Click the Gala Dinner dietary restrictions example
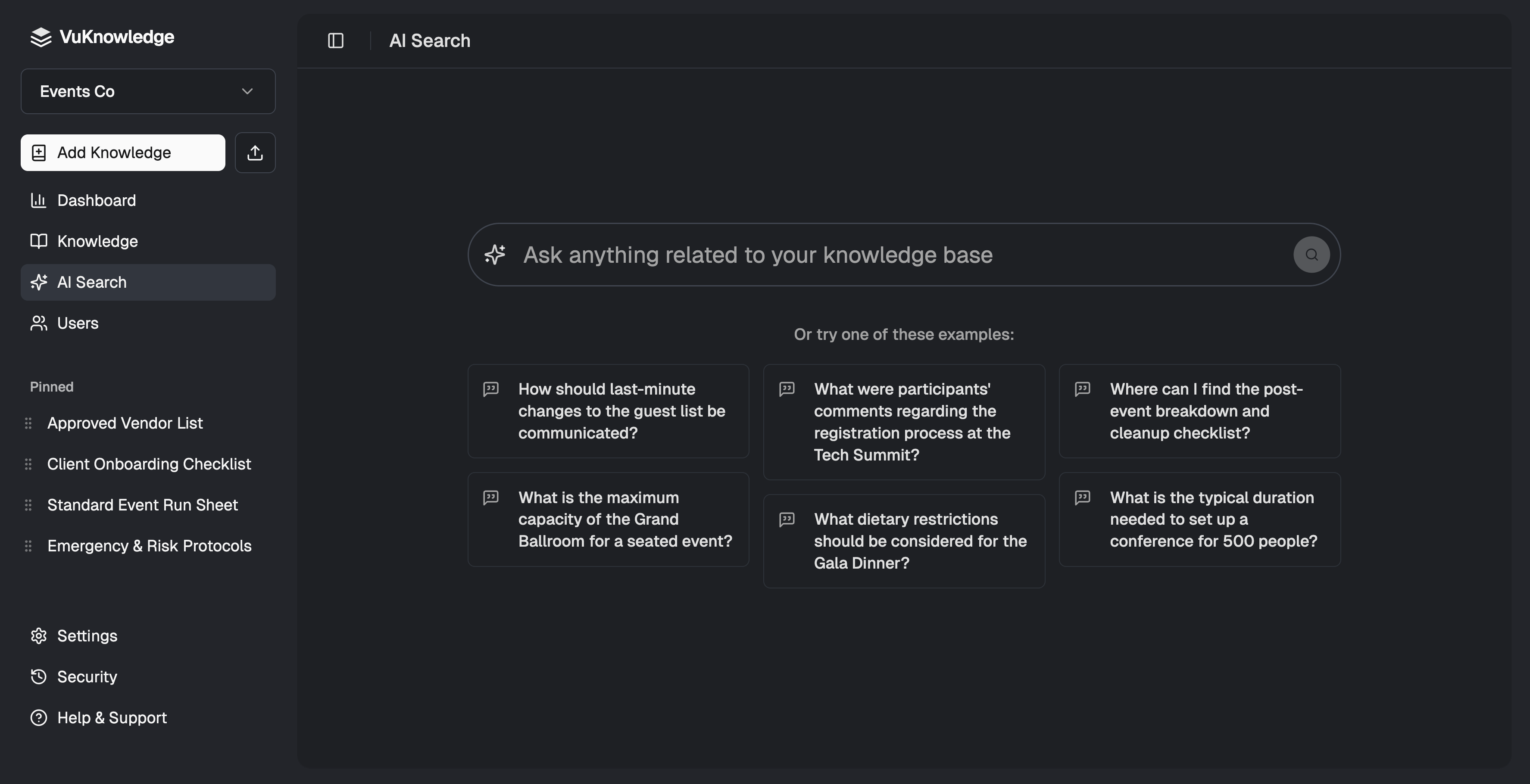Image resolution: width=1530 pixels, height=784 pixels. pos(903,540)
